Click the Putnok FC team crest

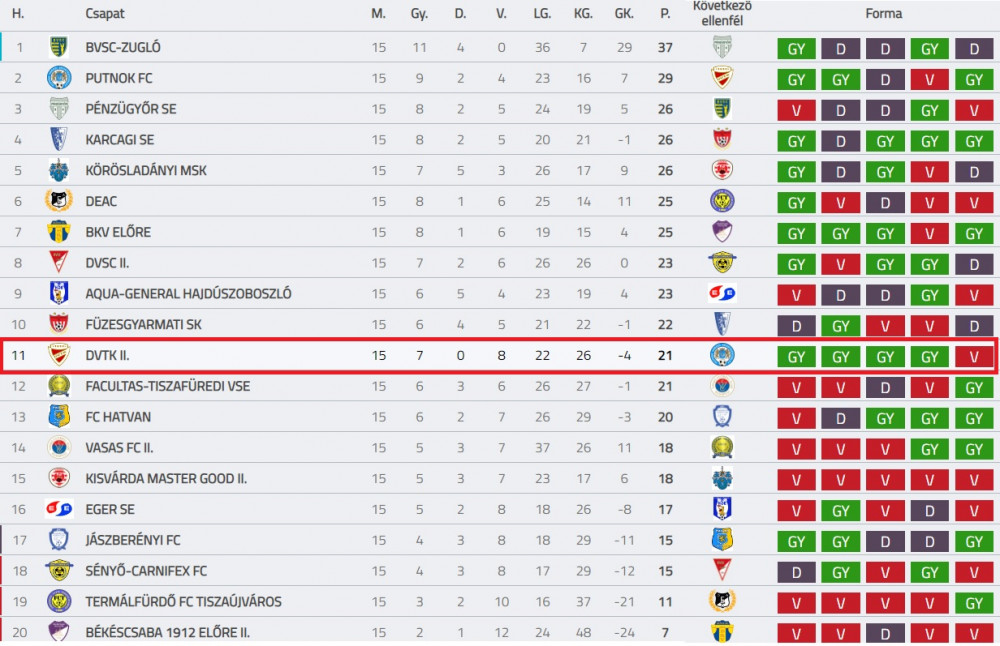click(x=59, y=78)
